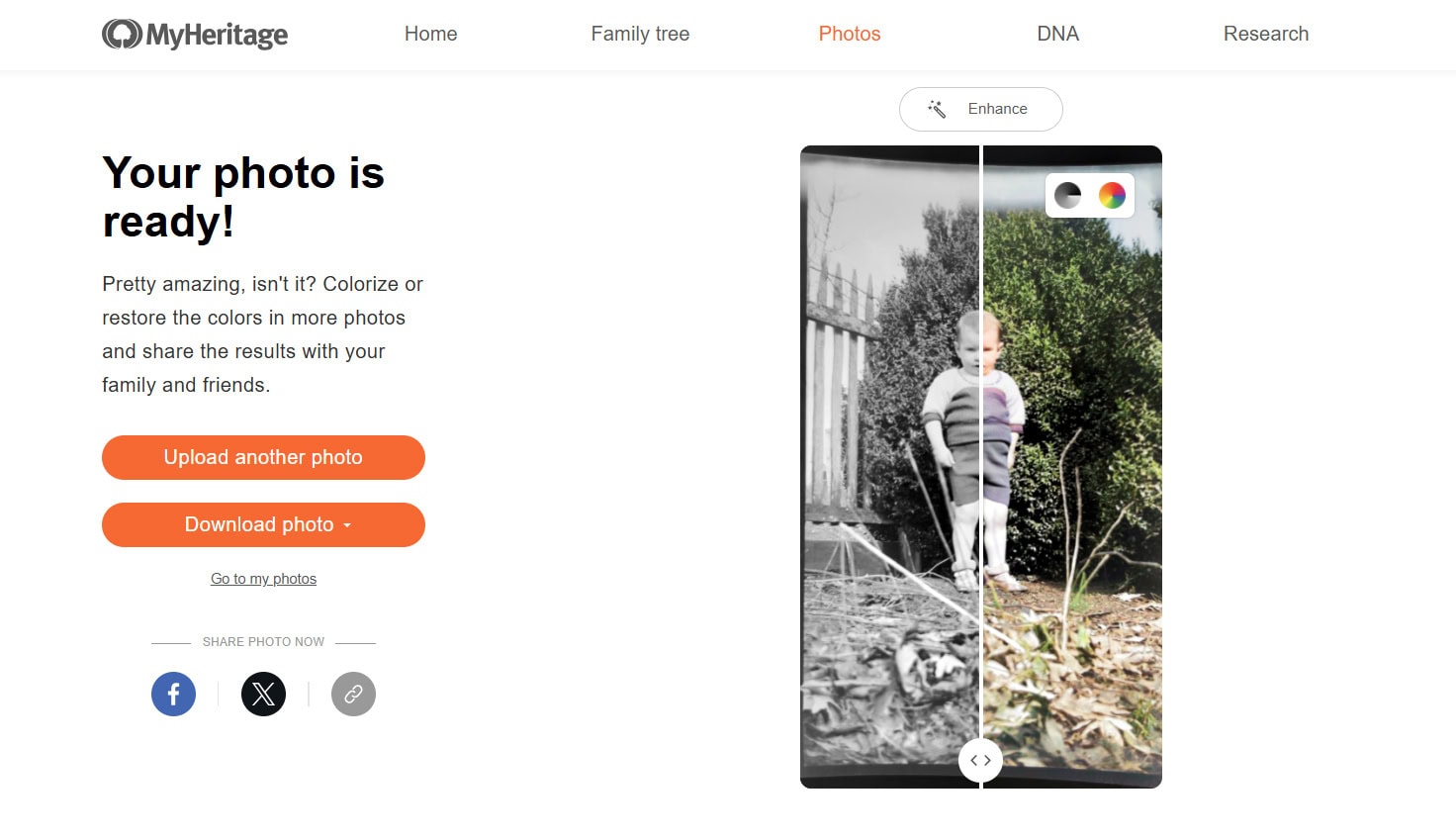Copy the photo share link

point(353,694)
